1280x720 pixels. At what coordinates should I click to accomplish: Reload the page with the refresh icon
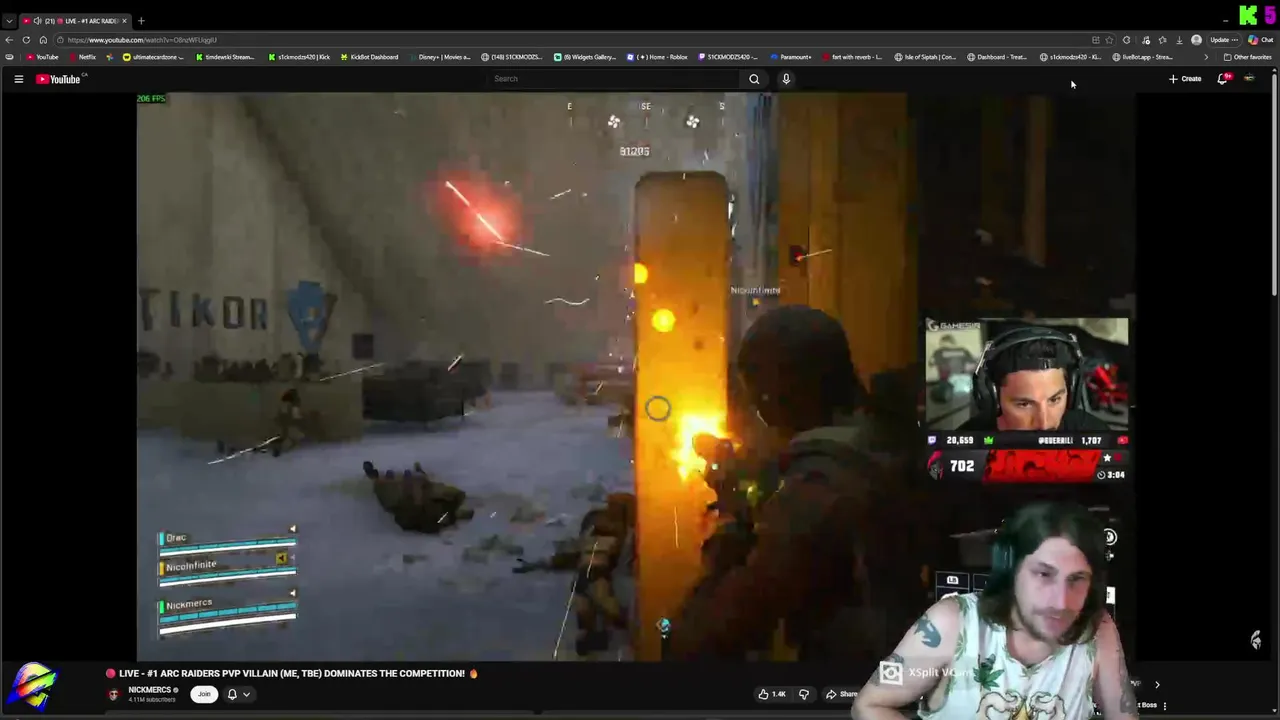[x=26, y=40]
